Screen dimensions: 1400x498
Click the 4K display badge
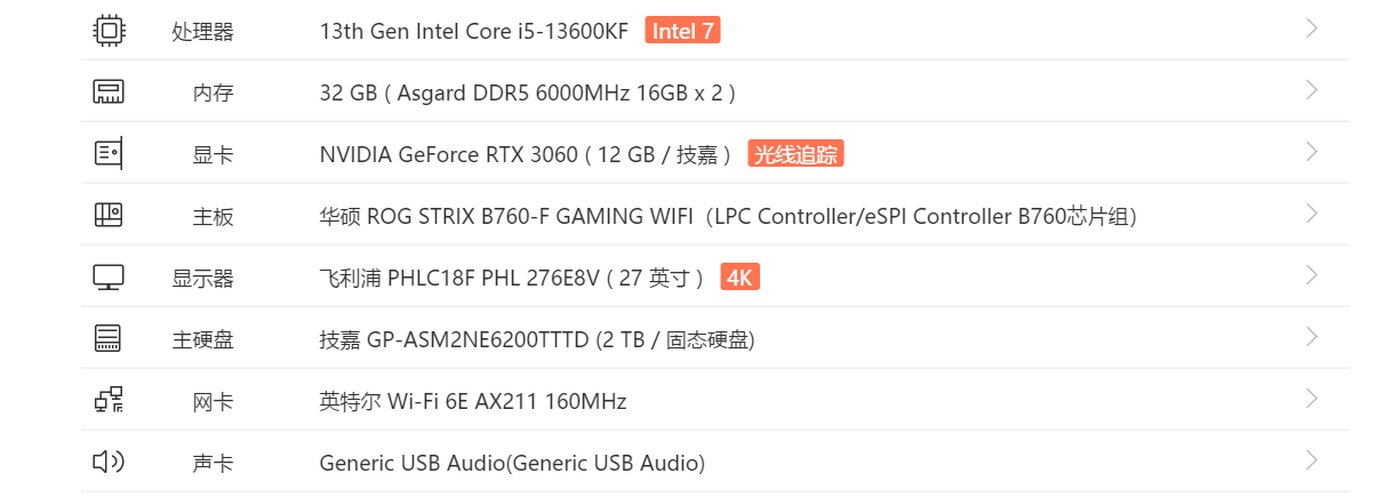click(740, 277)
